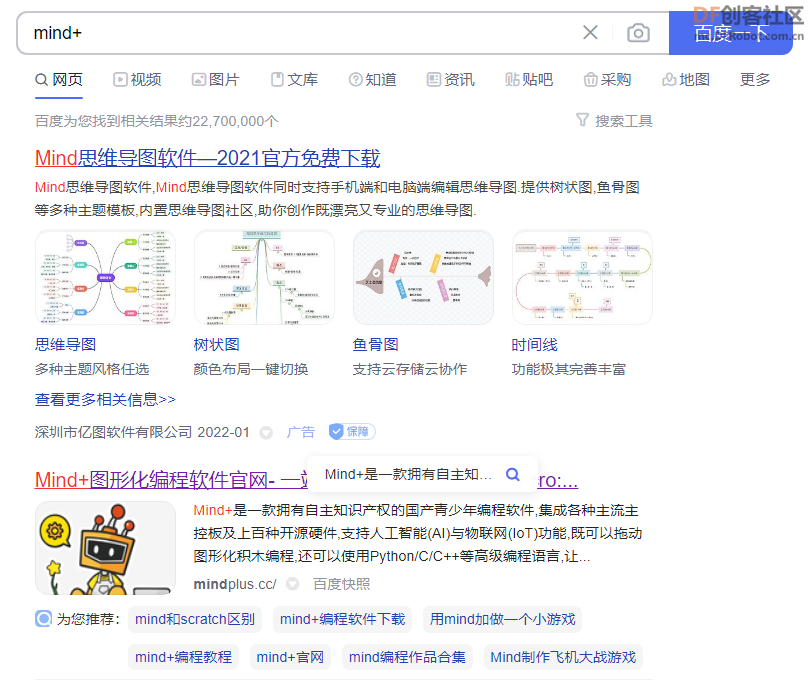
Task: Select suggestion 用mind加做一个小游戏
Action: point(503,619)
